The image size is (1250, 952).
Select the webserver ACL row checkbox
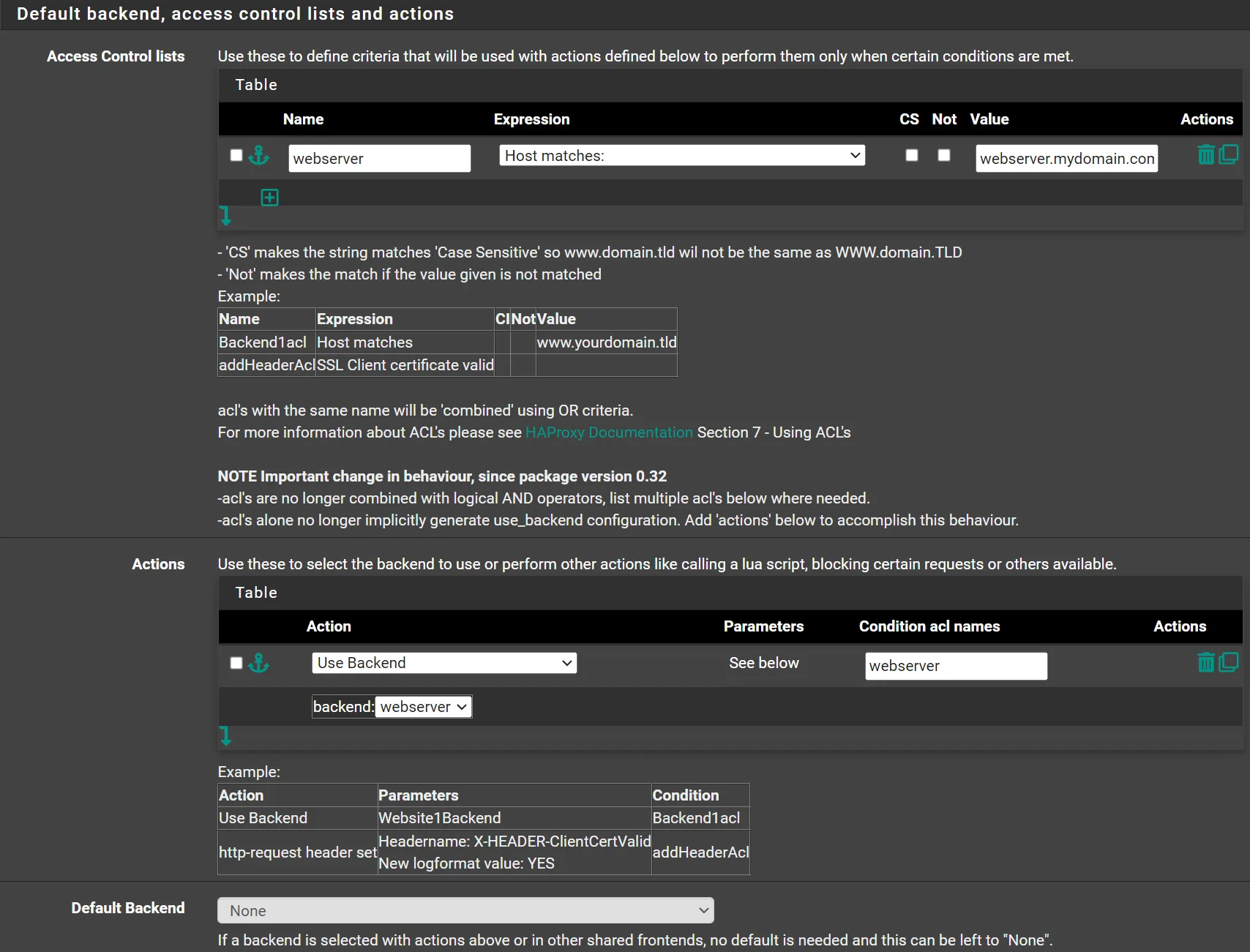pyautogui.click(x=236, y=155)
